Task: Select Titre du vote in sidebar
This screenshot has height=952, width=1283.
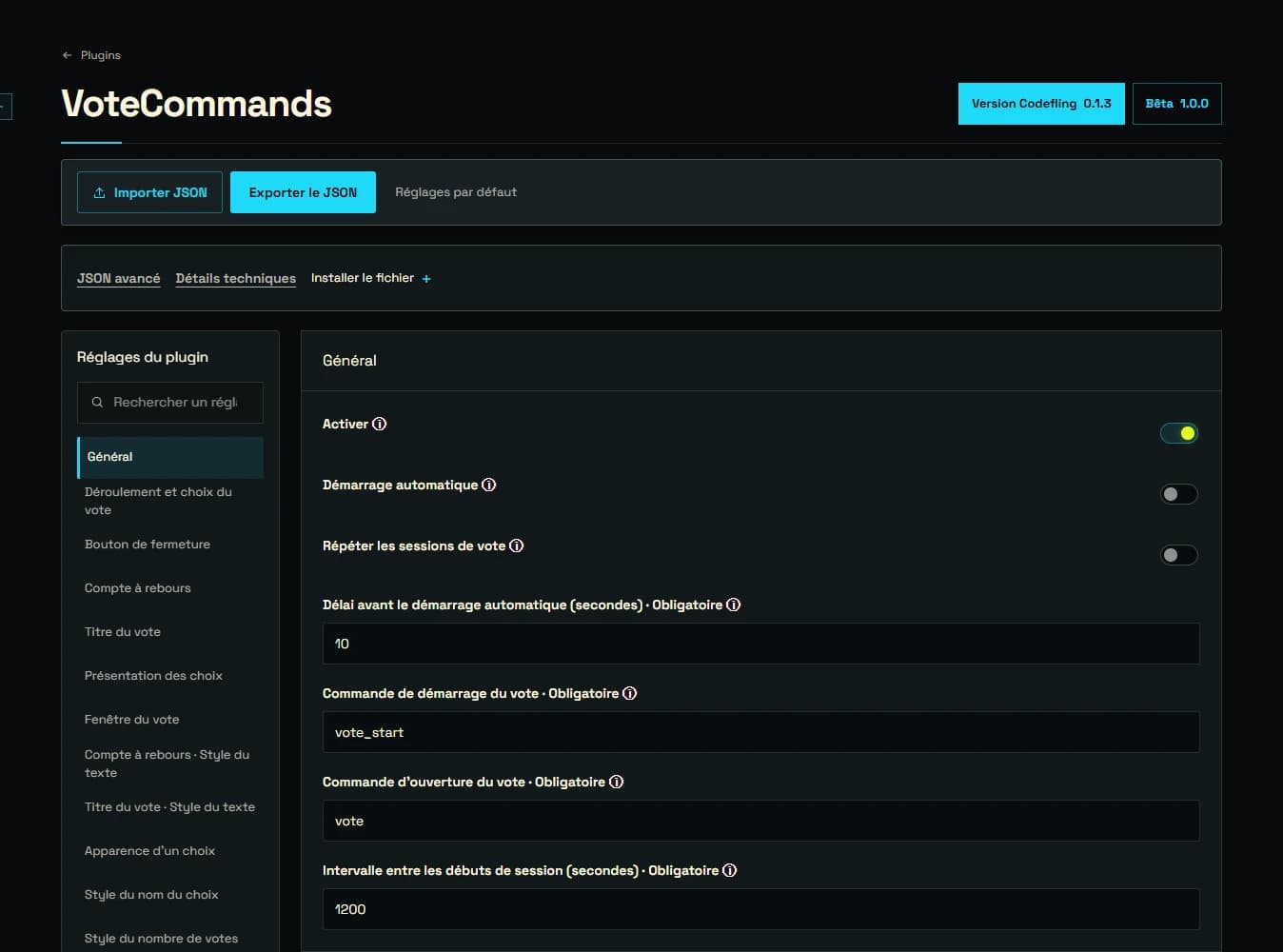Action: click(x=170, y=632)
